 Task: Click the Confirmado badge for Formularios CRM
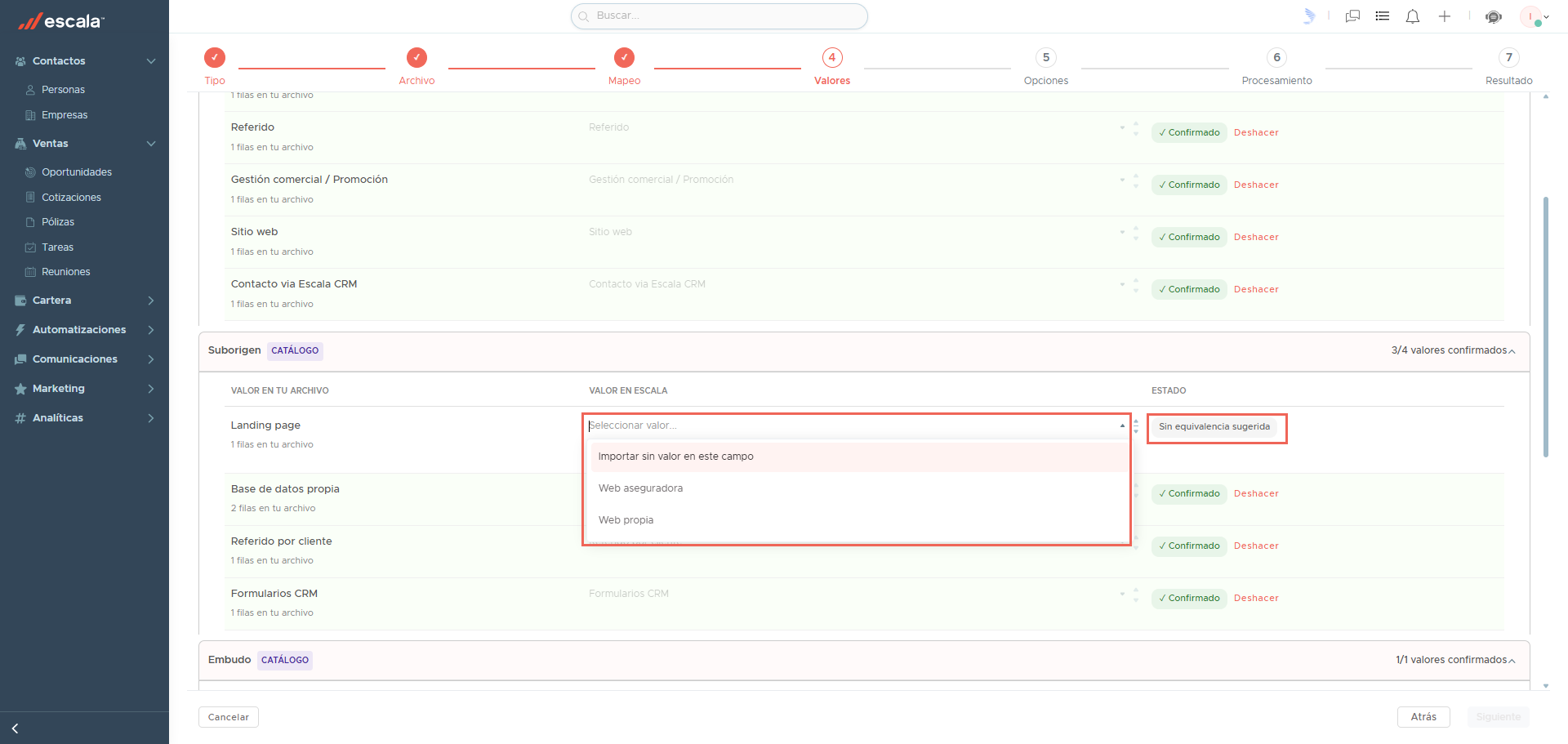(x=1189, y=599)
